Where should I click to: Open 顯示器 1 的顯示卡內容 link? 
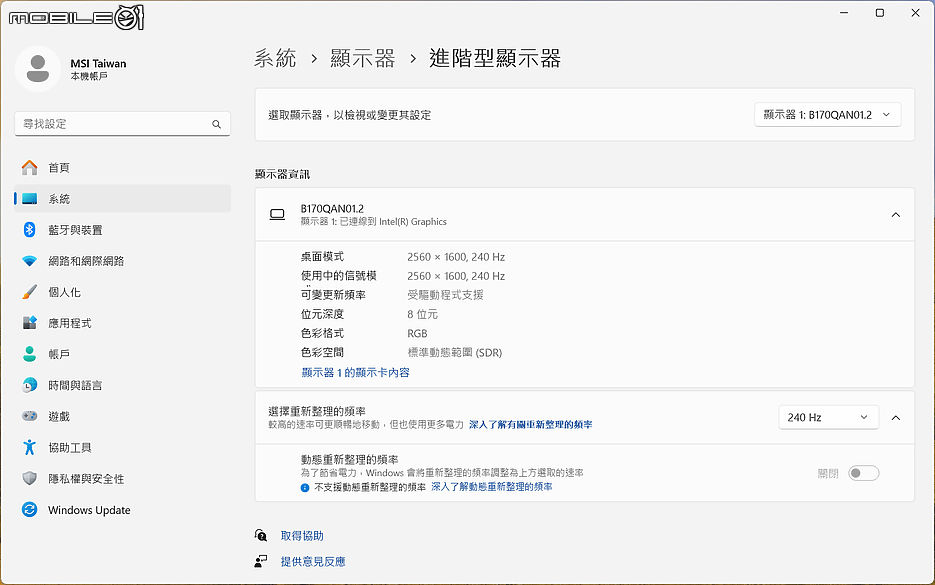pyautogui.click(x=355, y=372)
